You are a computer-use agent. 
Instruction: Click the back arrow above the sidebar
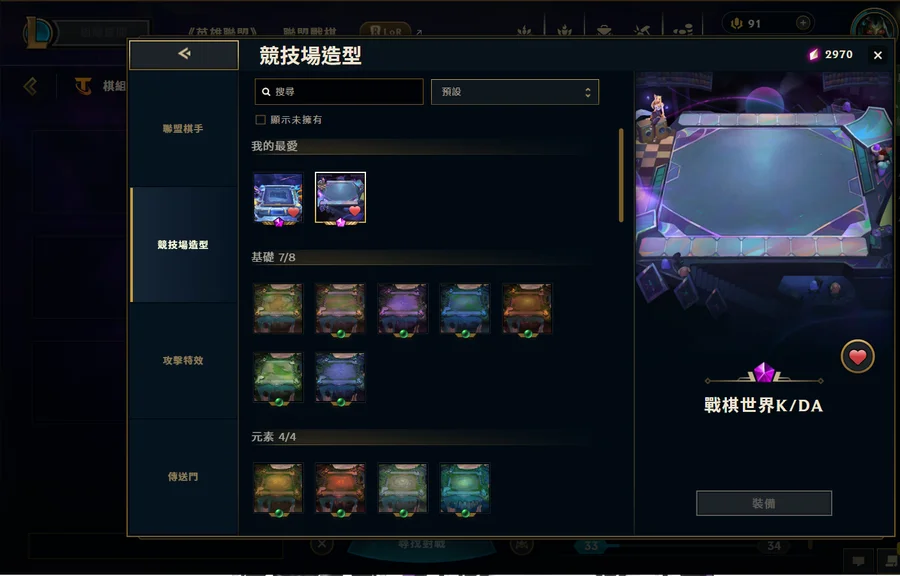[184, 55]
